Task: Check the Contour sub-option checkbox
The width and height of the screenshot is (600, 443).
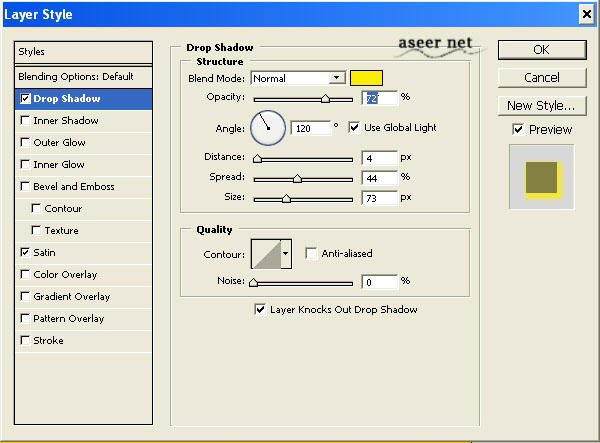Action: point(36,208)
